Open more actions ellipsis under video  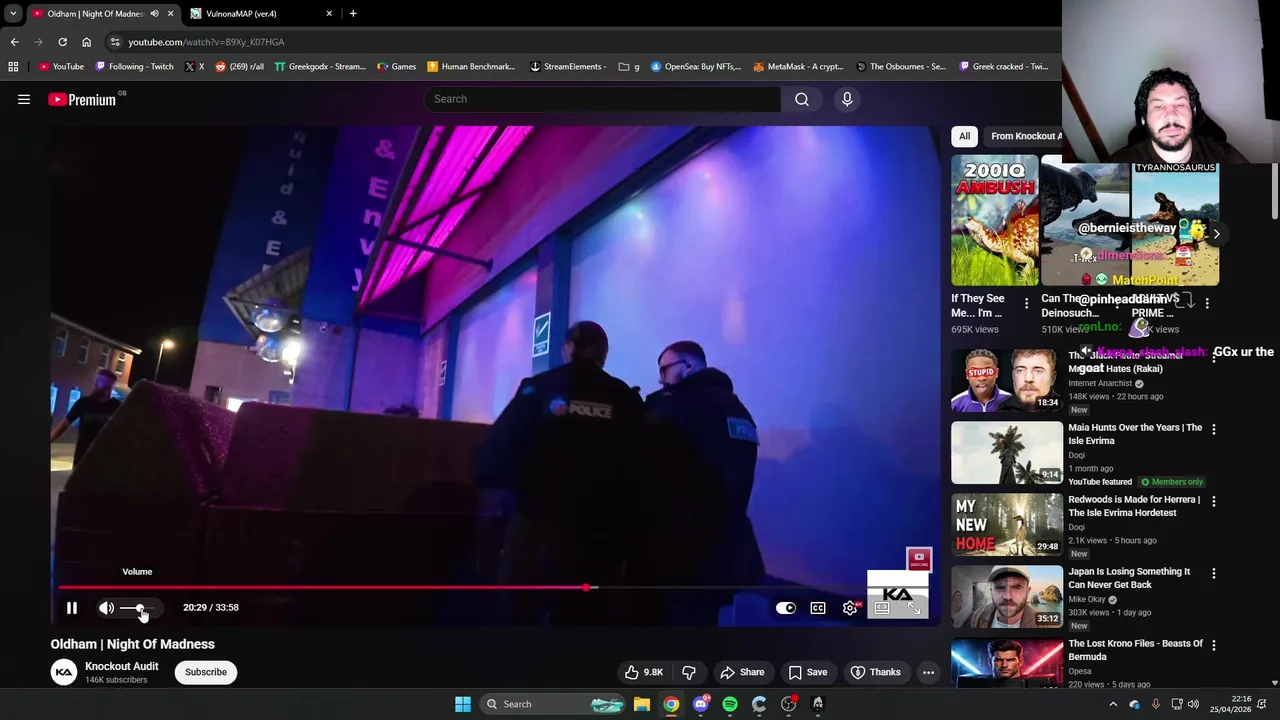pyautogui.click(x=928, y=672)
